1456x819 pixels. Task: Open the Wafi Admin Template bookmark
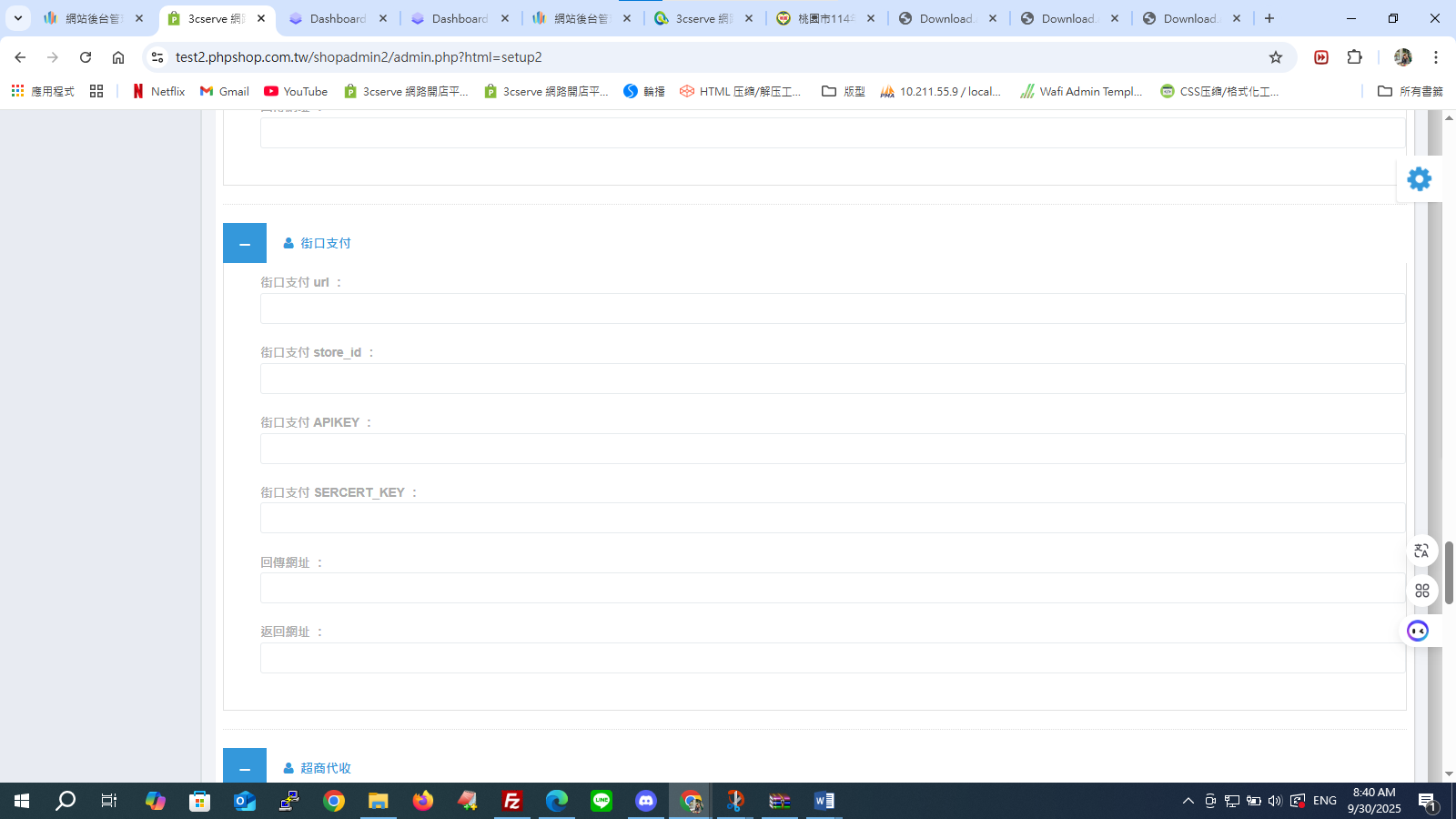click(x=1081, y=91)
